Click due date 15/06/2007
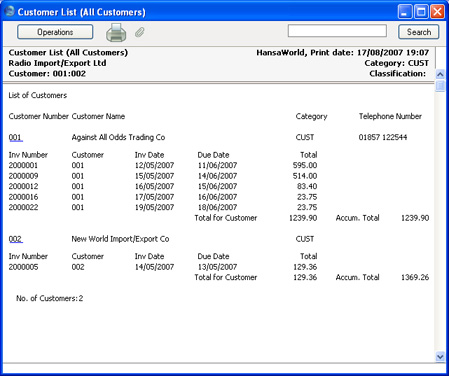Viewport: 449px width, 376px height. pyautogui.click(x=217, y=186)
